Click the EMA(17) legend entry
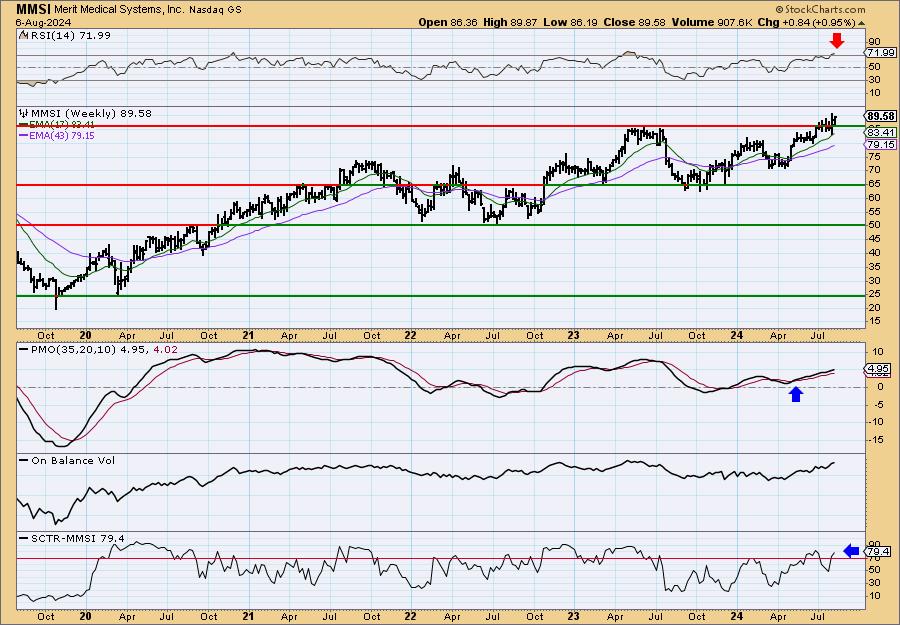This screenshot has width=900, height=625. click(x=57, y=125)
